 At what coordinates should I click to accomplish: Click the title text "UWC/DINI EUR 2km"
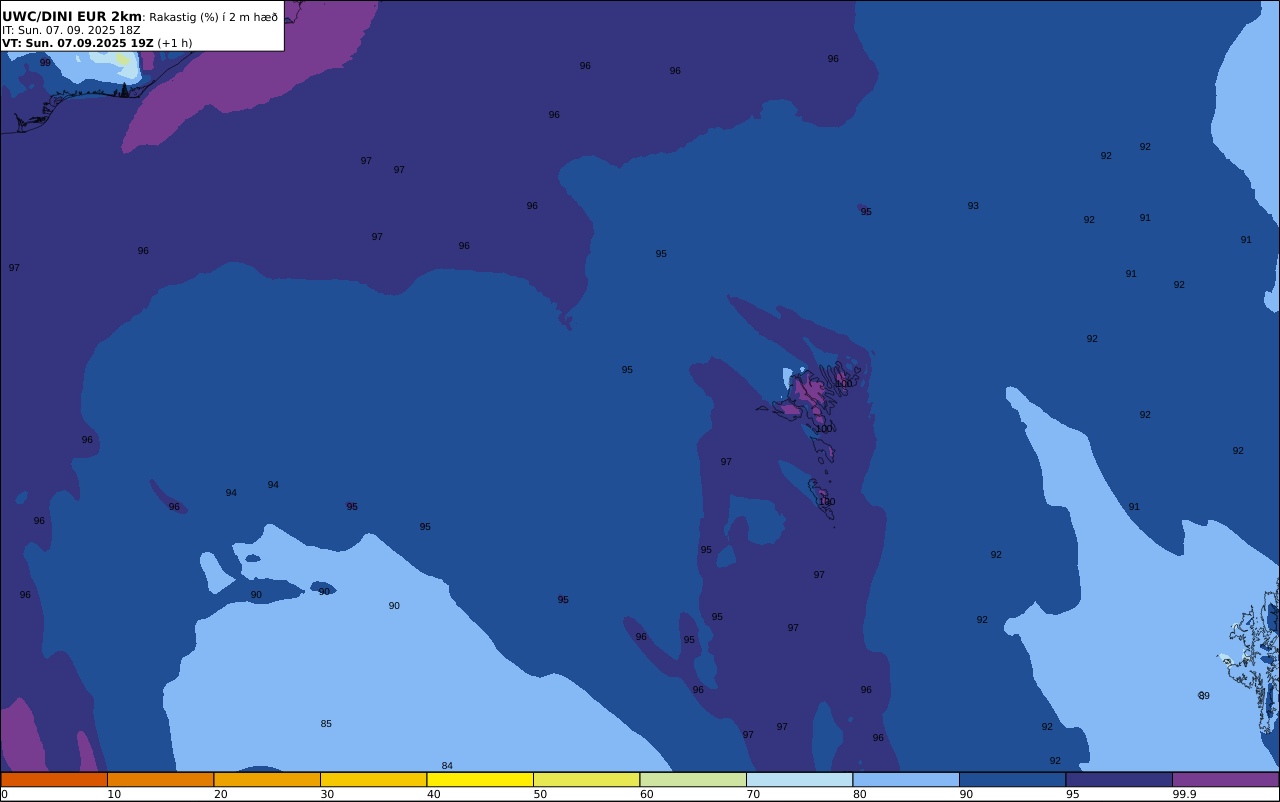coord(72,16)
